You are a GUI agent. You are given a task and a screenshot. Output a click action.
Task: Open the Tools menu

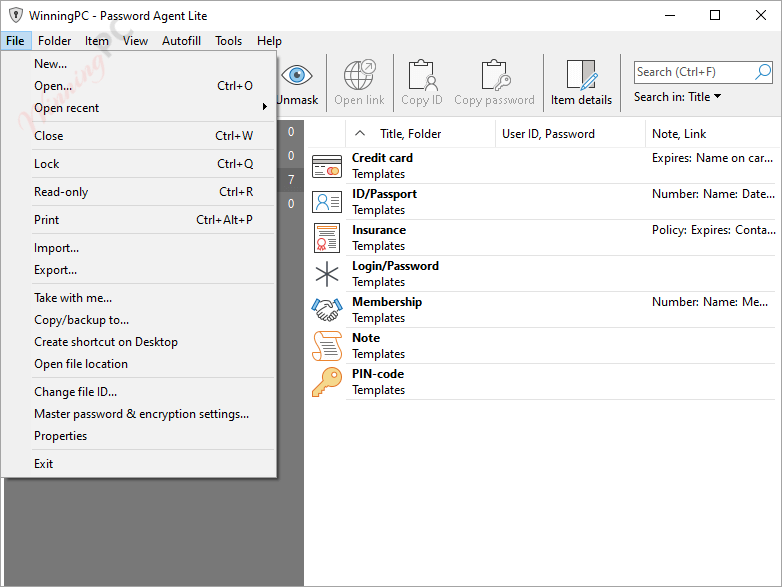pos(228,41)
